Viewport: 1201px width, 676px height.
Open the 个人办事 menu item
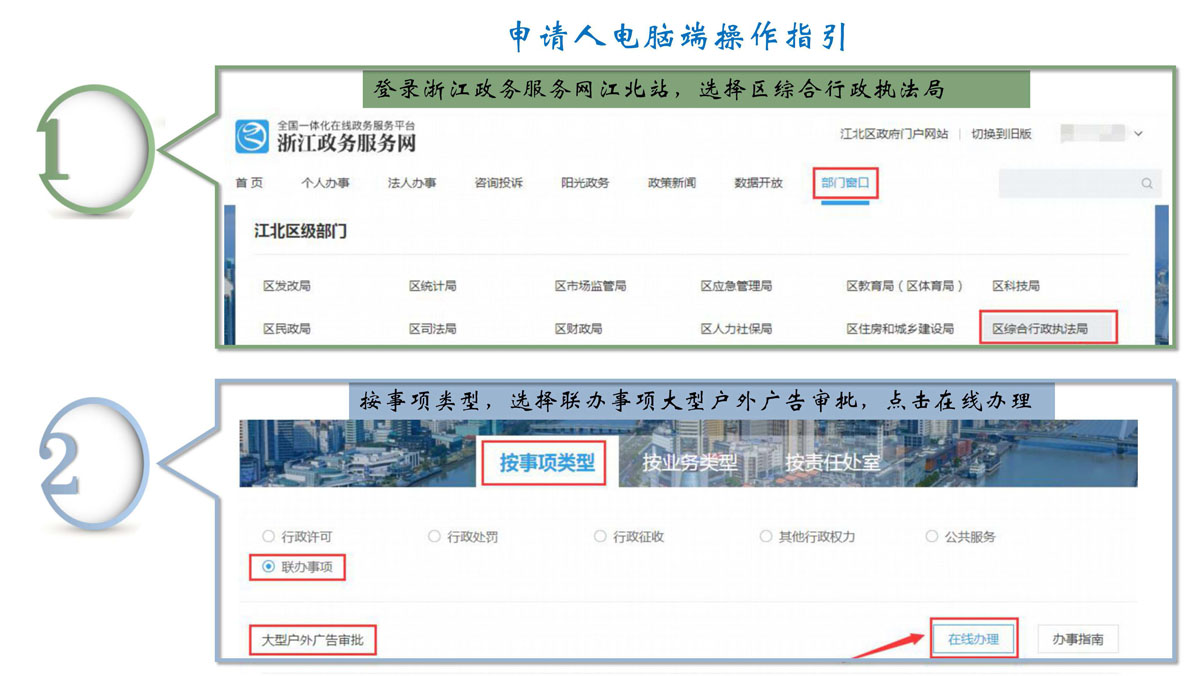point(325,183)
